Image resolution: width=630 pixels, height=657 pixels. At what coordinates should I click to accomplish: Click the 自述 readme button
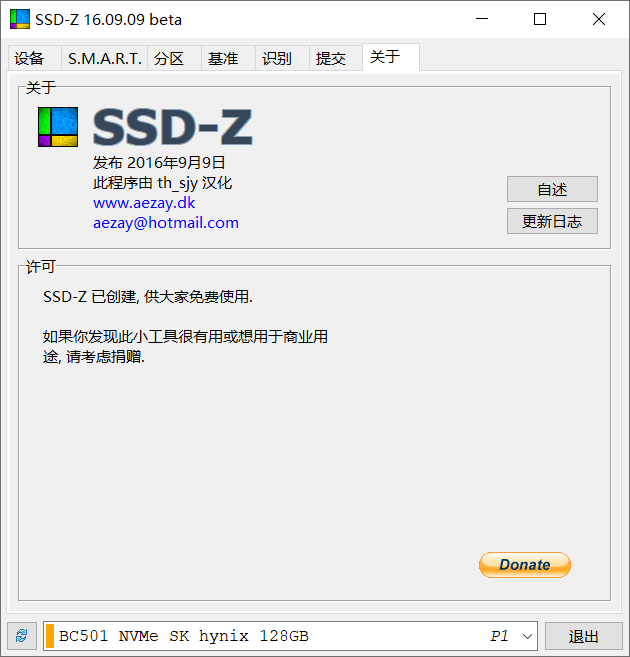552,189
